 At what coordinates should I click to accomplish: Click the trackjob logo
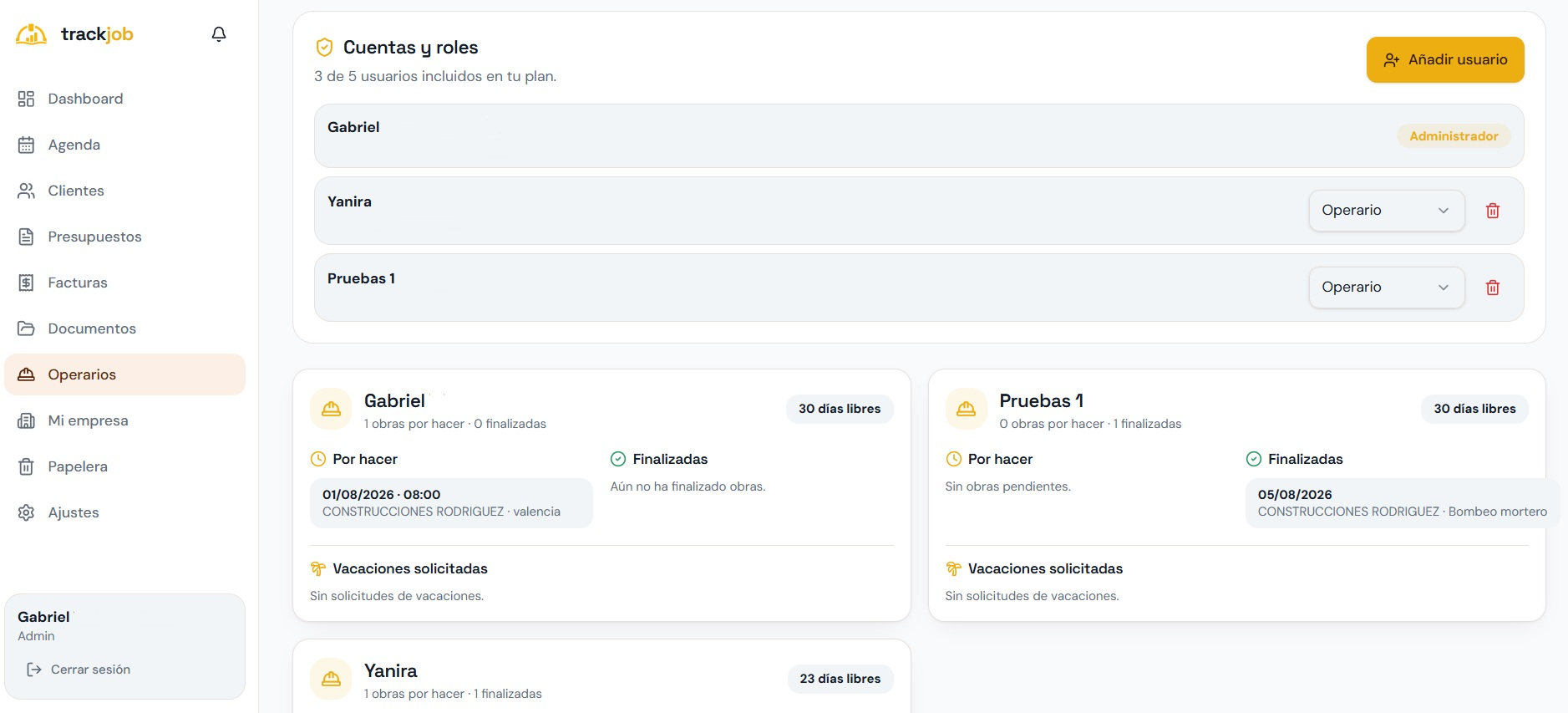(x=75, y=34)
